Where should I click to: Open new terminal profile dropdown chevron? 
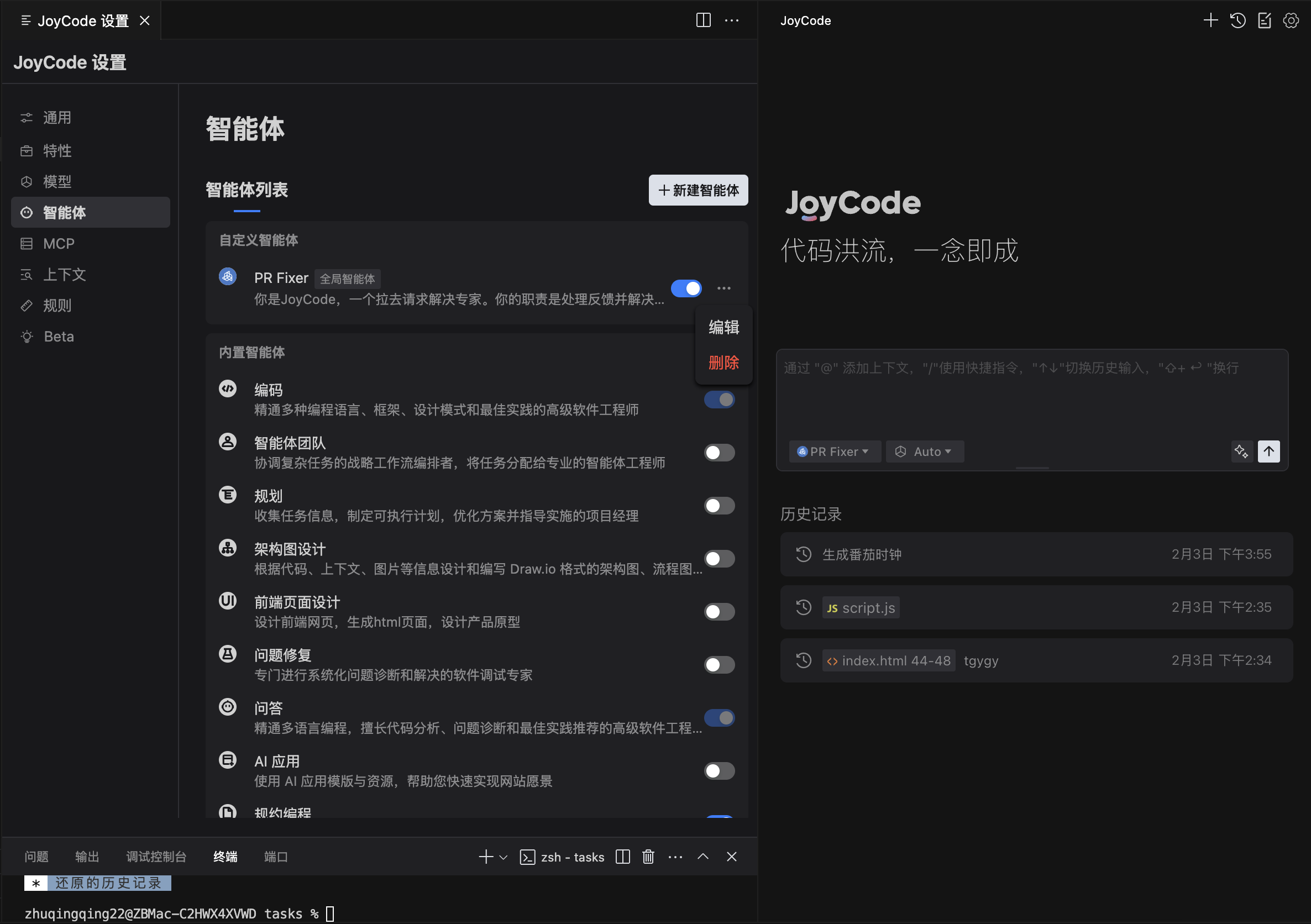(x=503, y=857)
